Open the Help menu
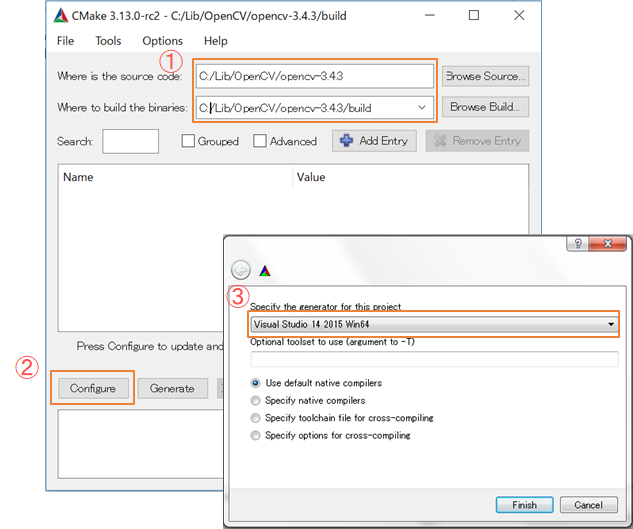This screenshot has height=529, width=633. [216, 41]
